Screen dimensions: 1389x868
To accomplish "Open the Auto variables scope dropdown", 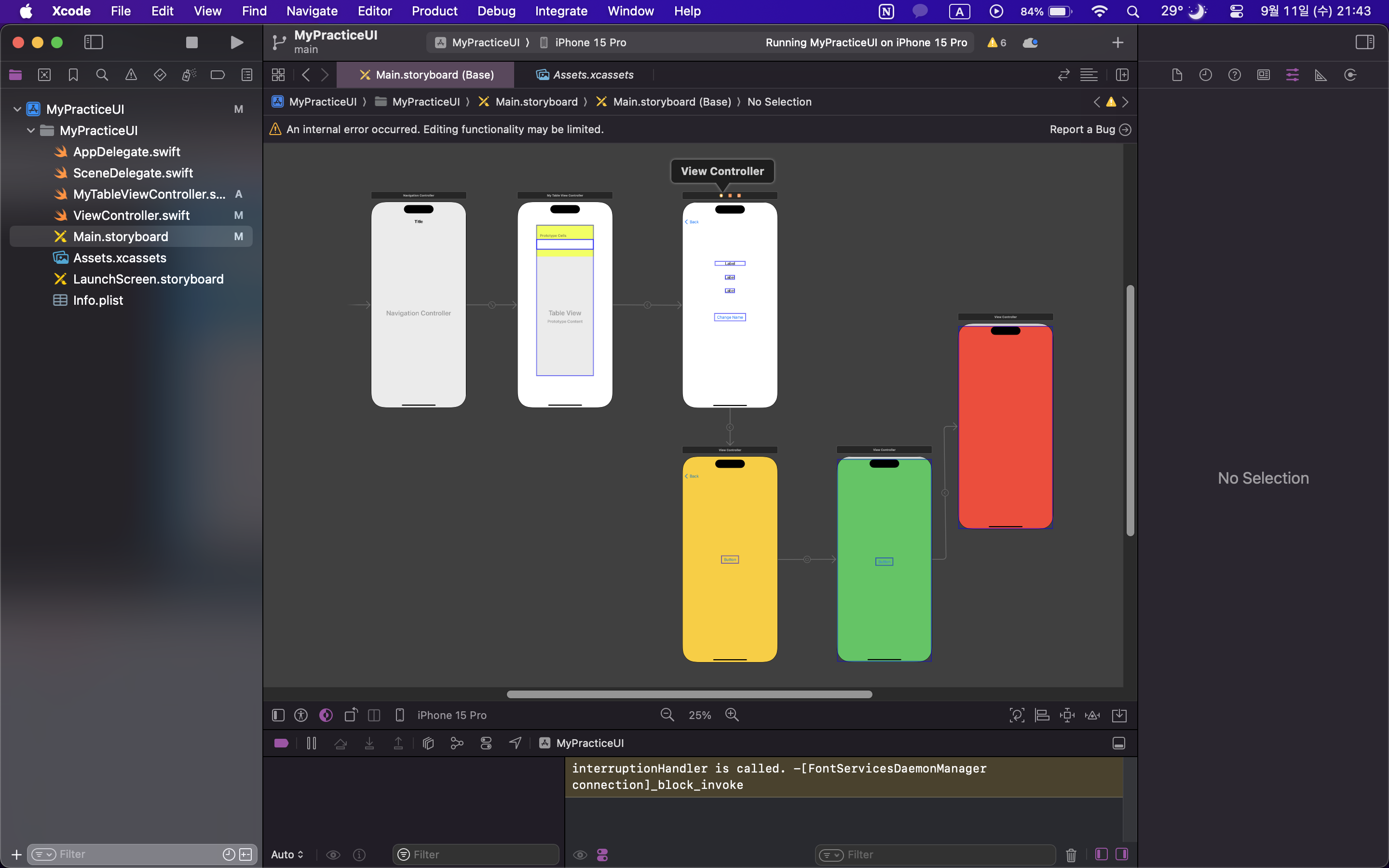I will pos(287,854).
